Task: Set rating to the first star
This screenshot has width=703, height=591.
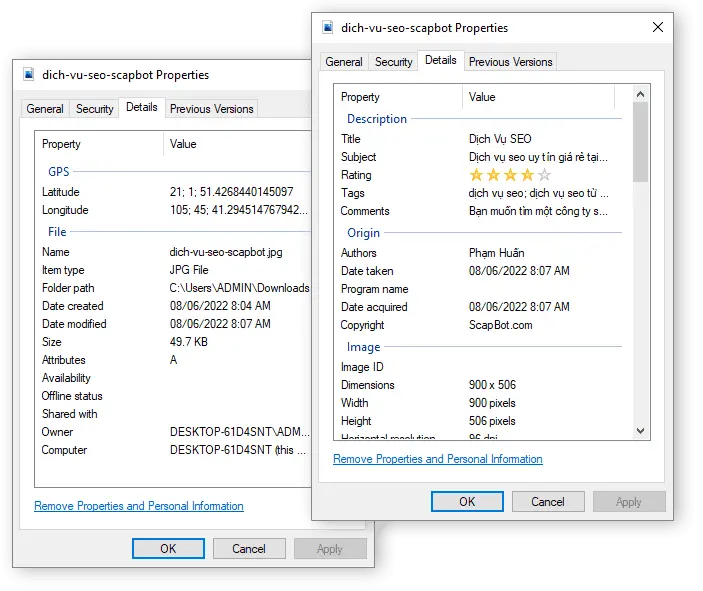Action: tap(476, 175)
